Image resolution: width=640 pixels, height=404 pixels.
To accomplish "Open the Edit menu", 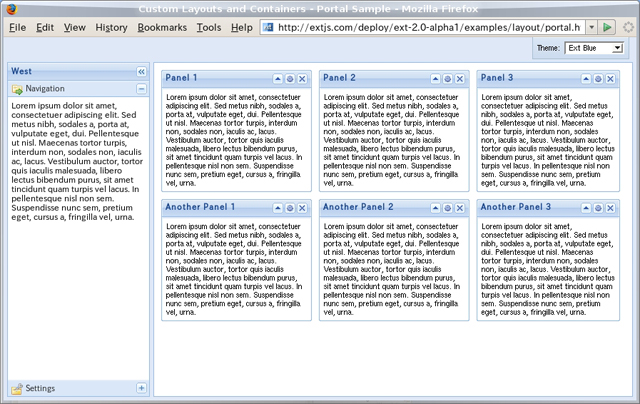I will click(45, 27).
